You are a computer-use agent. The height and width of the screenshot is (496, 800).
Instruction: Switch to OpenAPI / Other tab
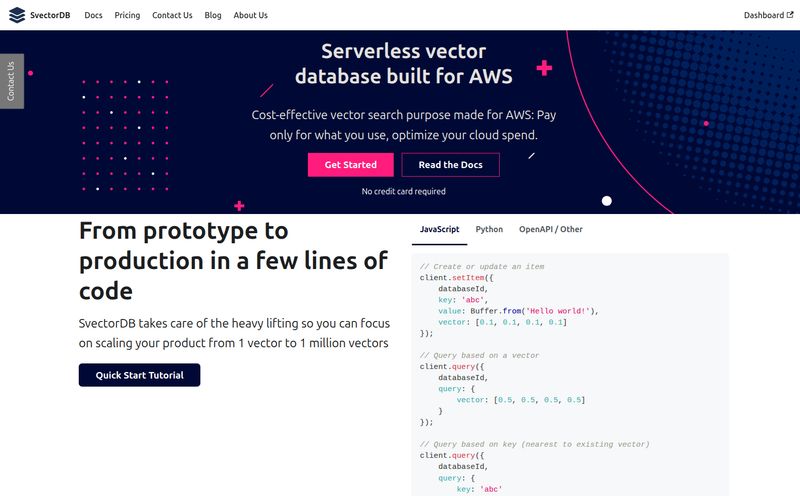(x=551, y=230)
